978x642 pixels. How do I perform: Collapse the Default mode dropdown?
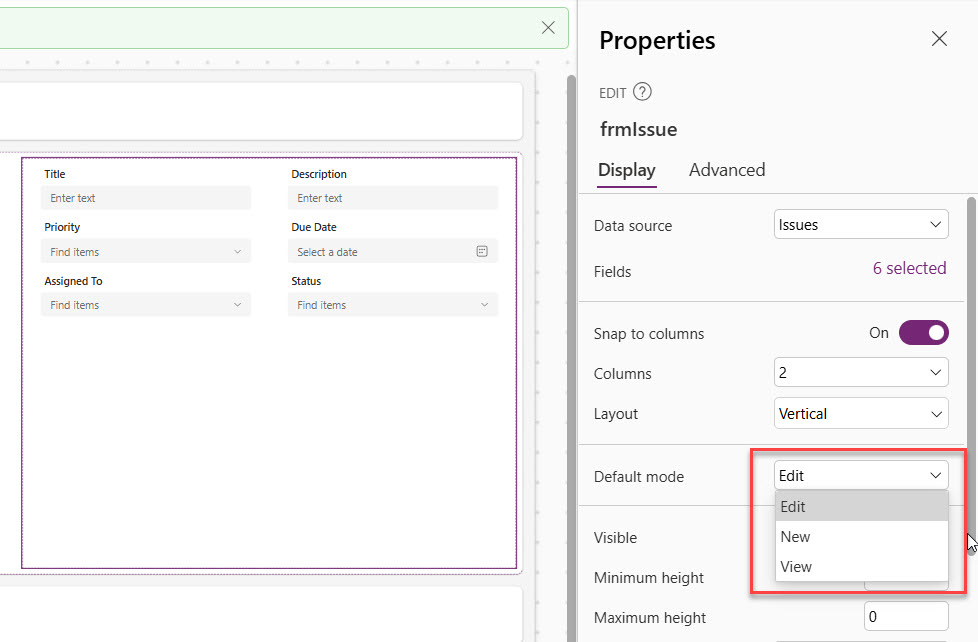coord(861,475)
